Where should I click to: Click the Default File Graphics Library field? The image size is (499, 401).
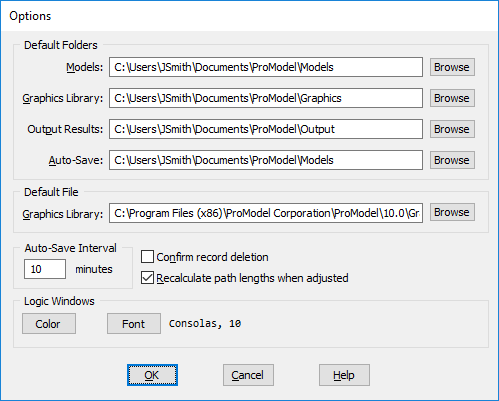[266, 213]
